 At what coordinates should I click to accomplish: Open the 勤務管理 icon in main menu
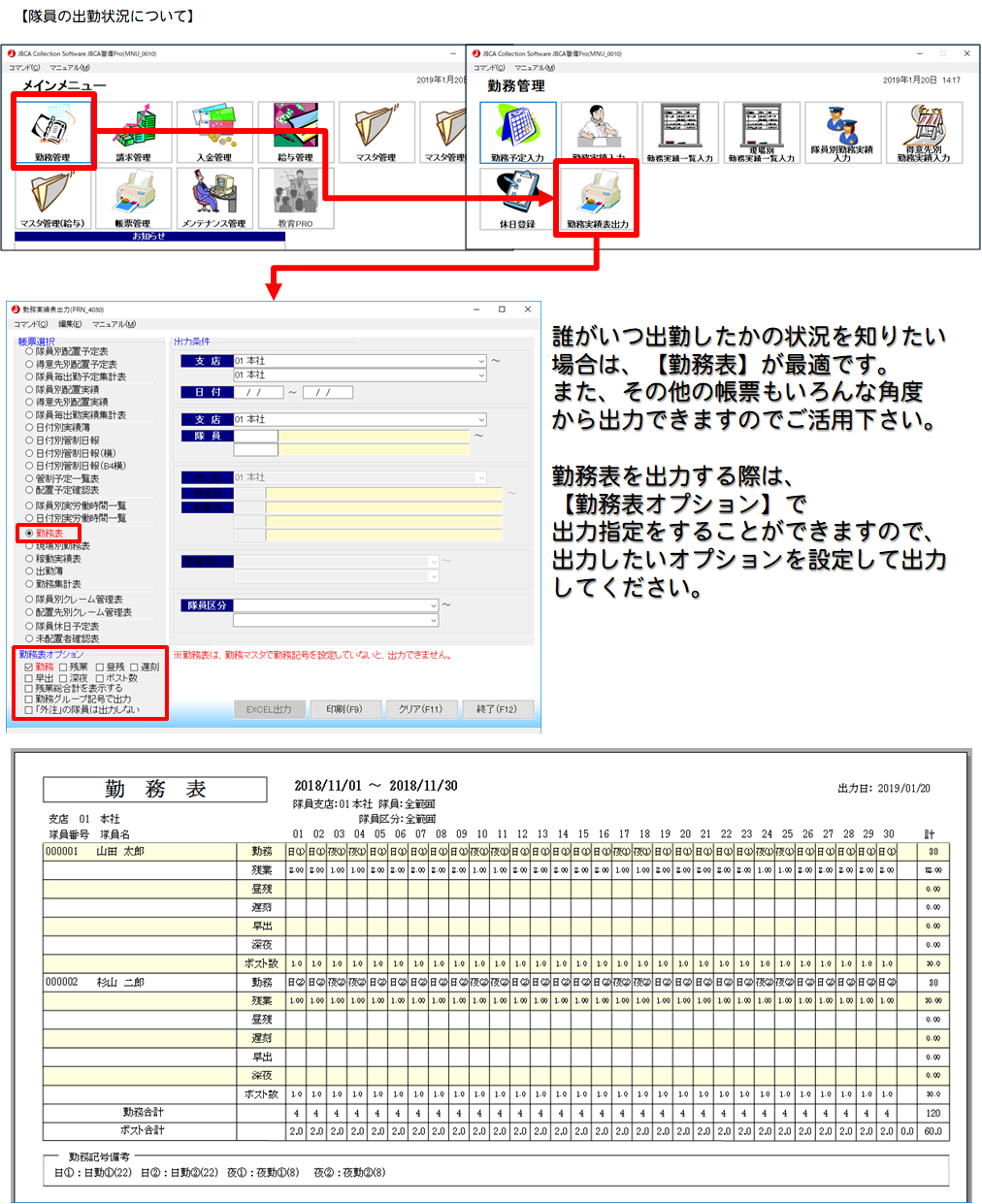[52, 133]
